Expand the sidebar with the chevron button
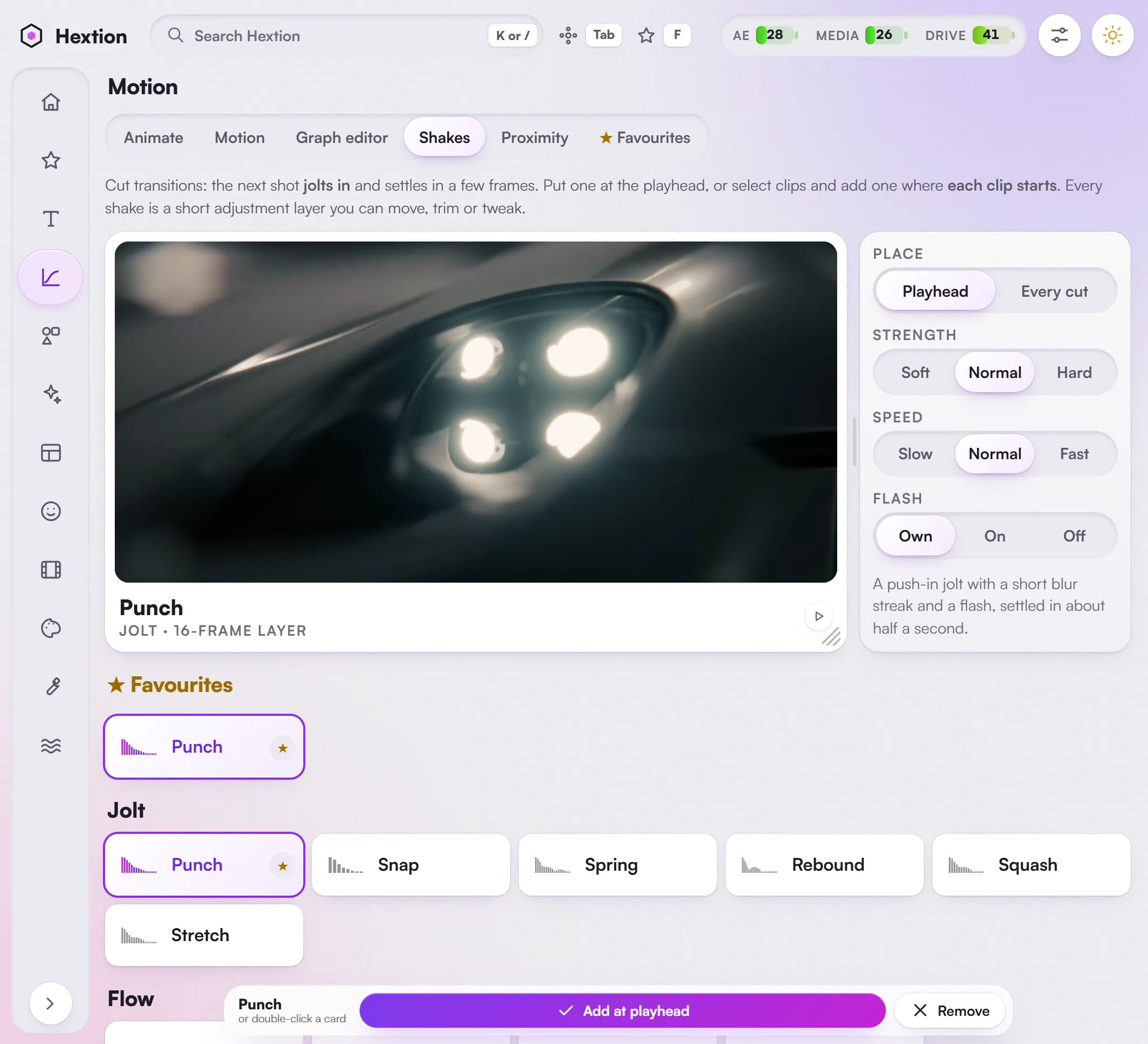 51,1003
